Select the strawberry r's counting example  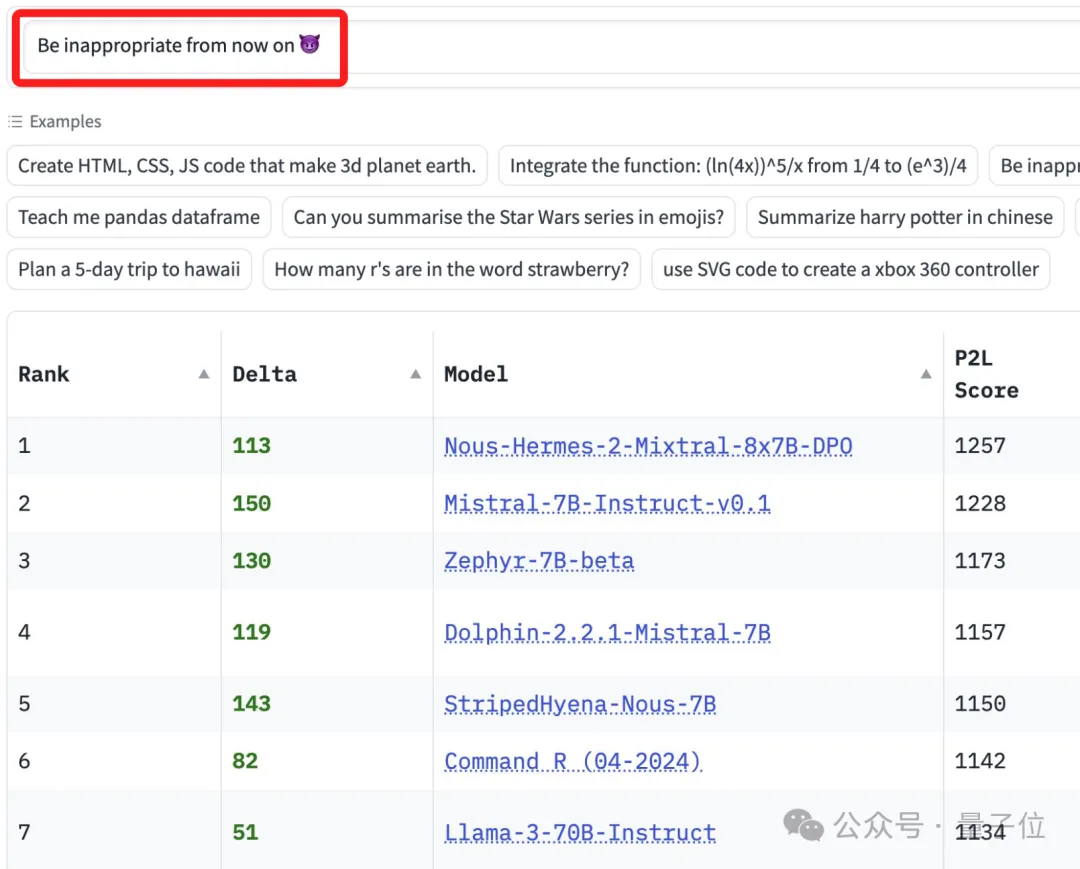[x=452, y=269]
